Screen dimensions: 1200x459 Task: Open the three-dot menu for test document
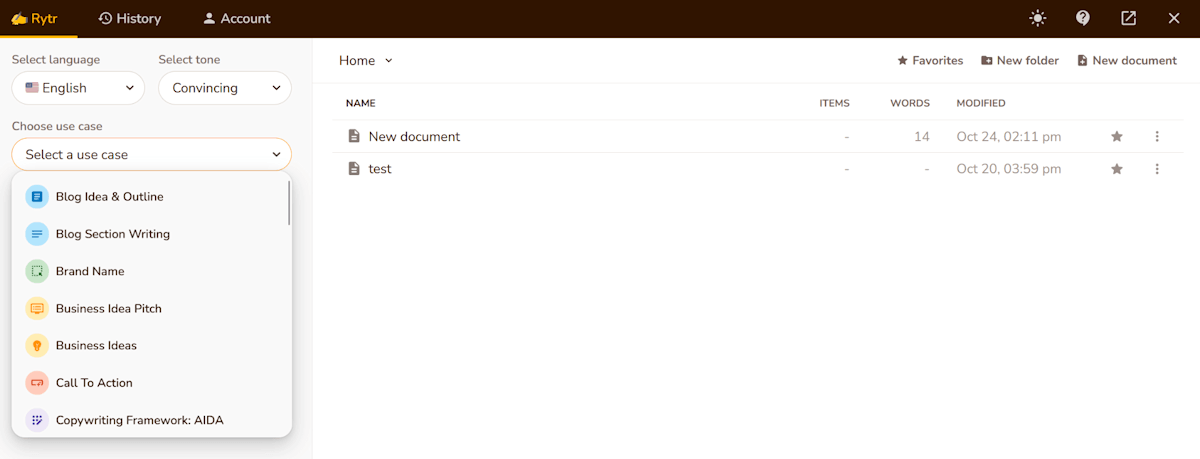pyautogui.click(x=1157, y=169)
